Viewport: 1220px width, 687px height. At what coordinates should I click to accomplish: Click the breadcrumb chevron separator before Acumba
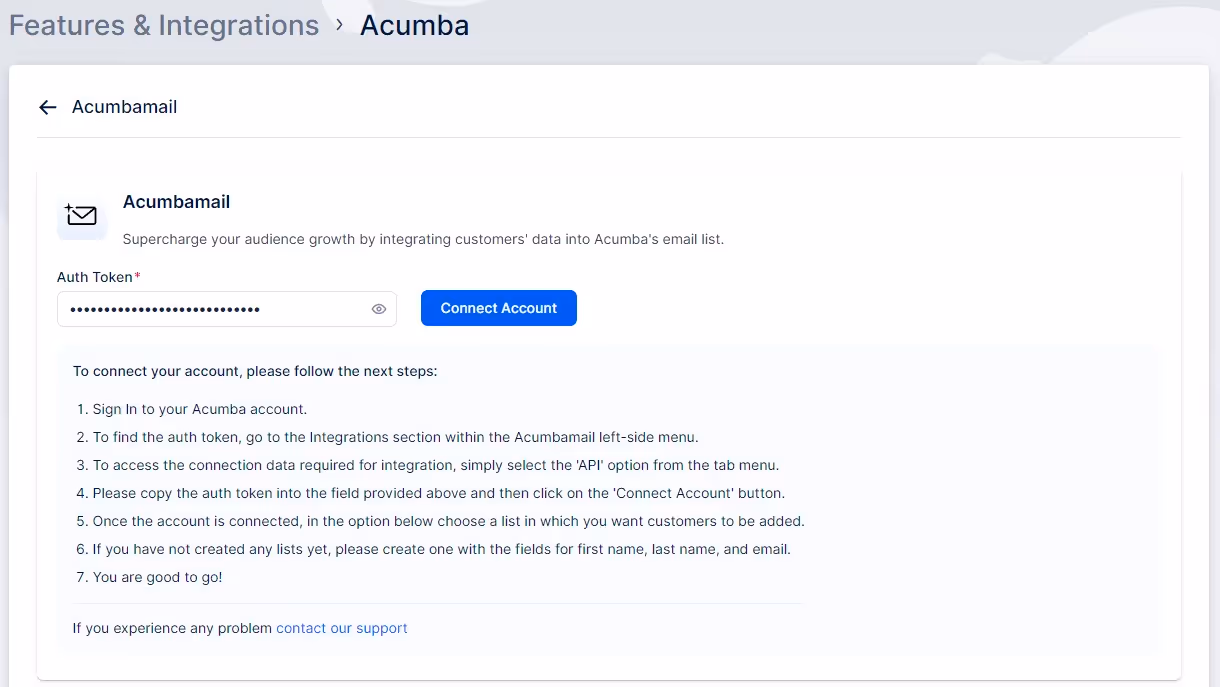coord(340,24)
